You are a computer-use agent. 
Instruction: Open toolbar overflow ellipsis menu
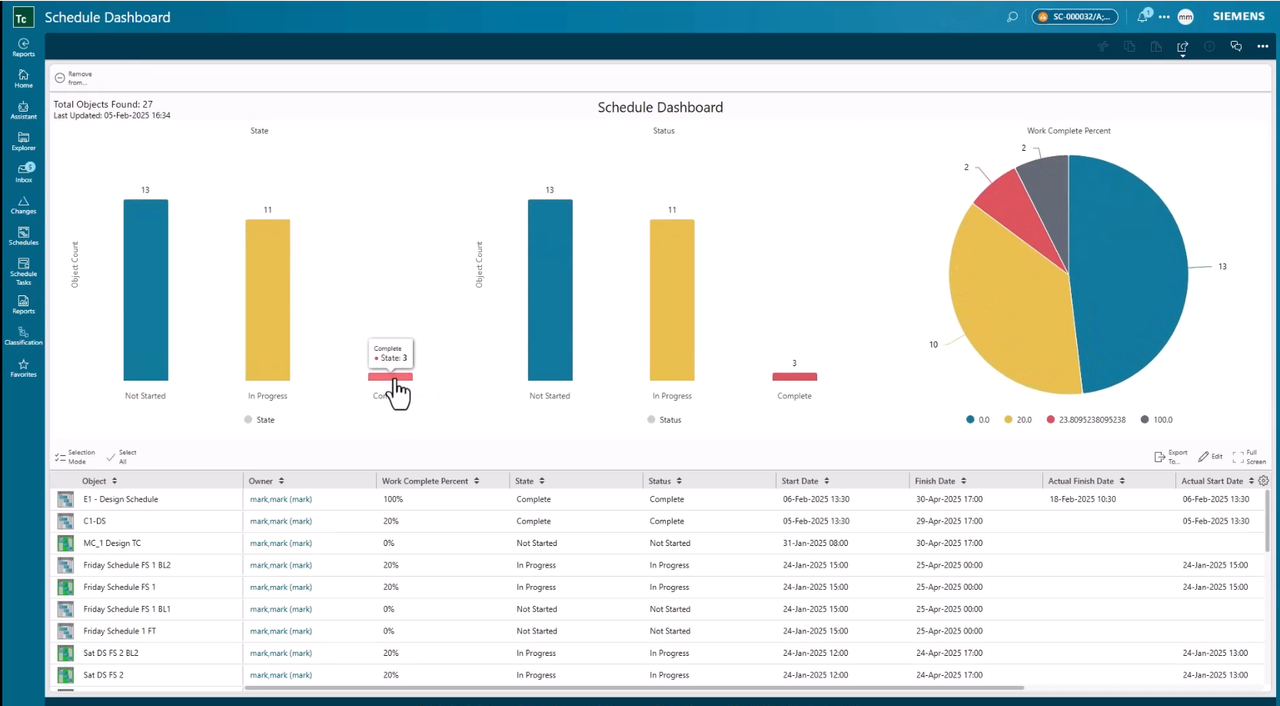click(1263, 46)
